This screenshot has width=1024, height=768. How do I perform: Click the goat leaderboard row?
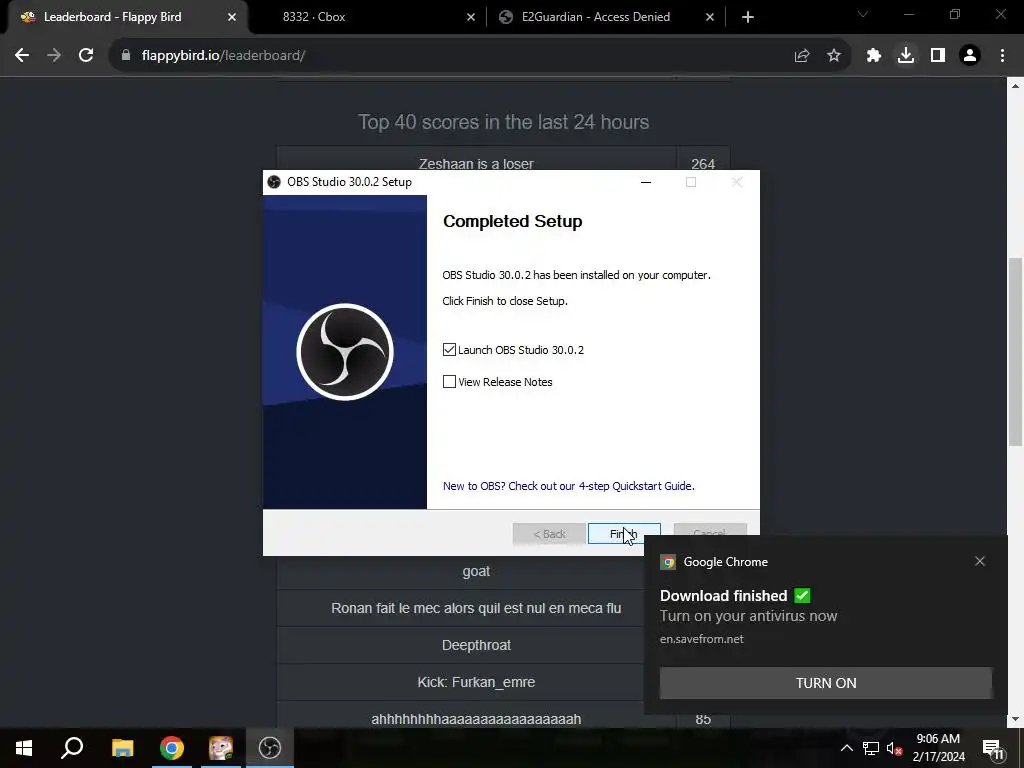[x=476, y=571]
